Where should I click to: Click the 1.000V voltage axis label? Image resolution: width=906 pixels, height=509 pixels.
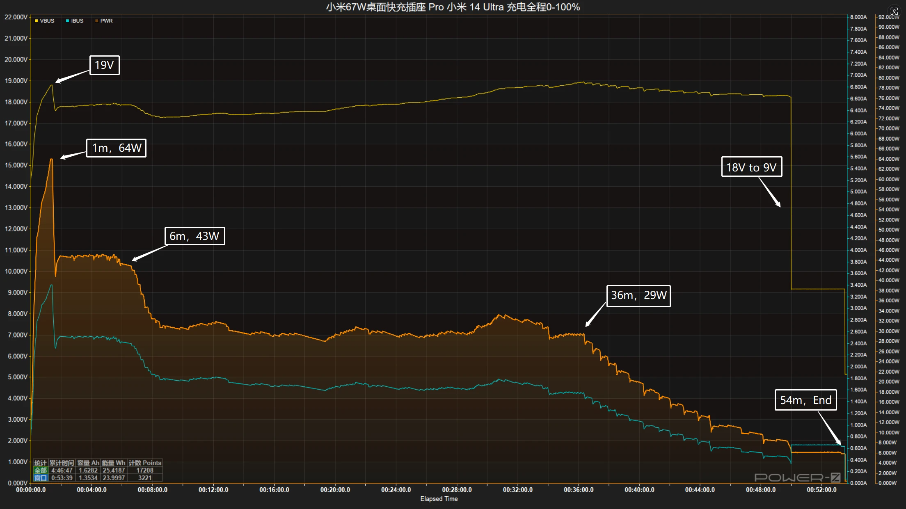pyautogui.click(x=17, y=462)
